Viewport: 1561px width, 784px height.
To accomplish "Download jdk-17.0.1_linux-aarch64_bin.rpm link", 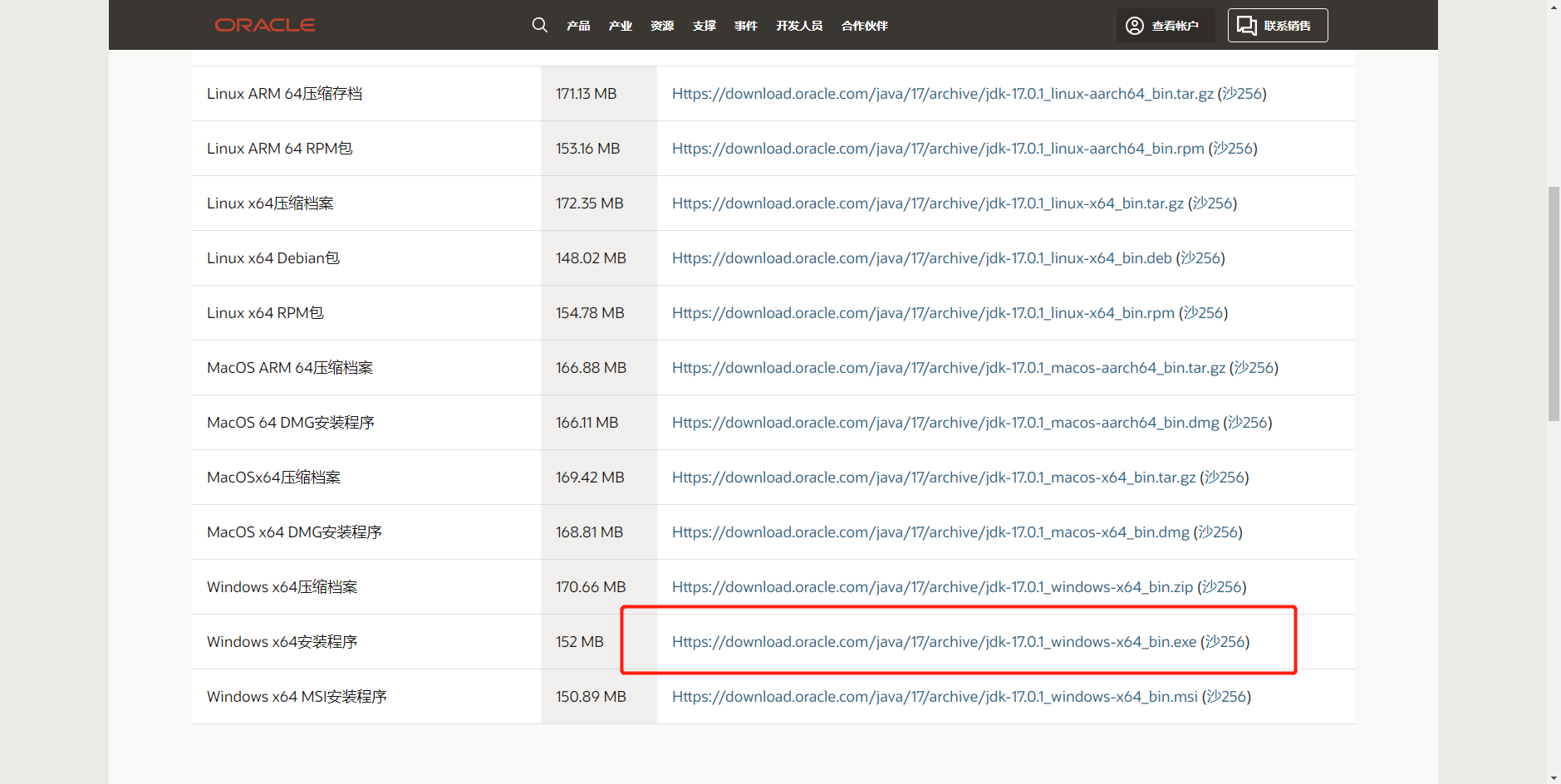I will (x=938, y=149).
